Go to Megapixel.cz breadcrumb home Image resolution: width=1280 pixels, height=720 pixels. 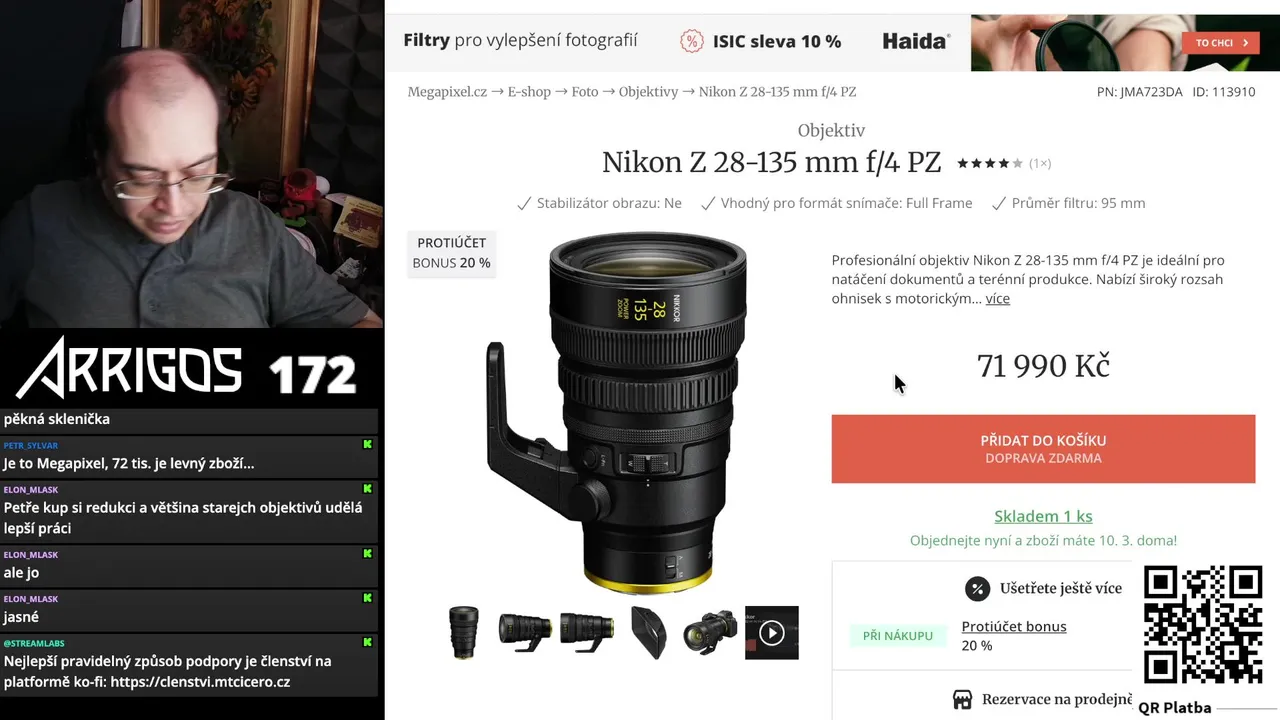click(447, 92)
